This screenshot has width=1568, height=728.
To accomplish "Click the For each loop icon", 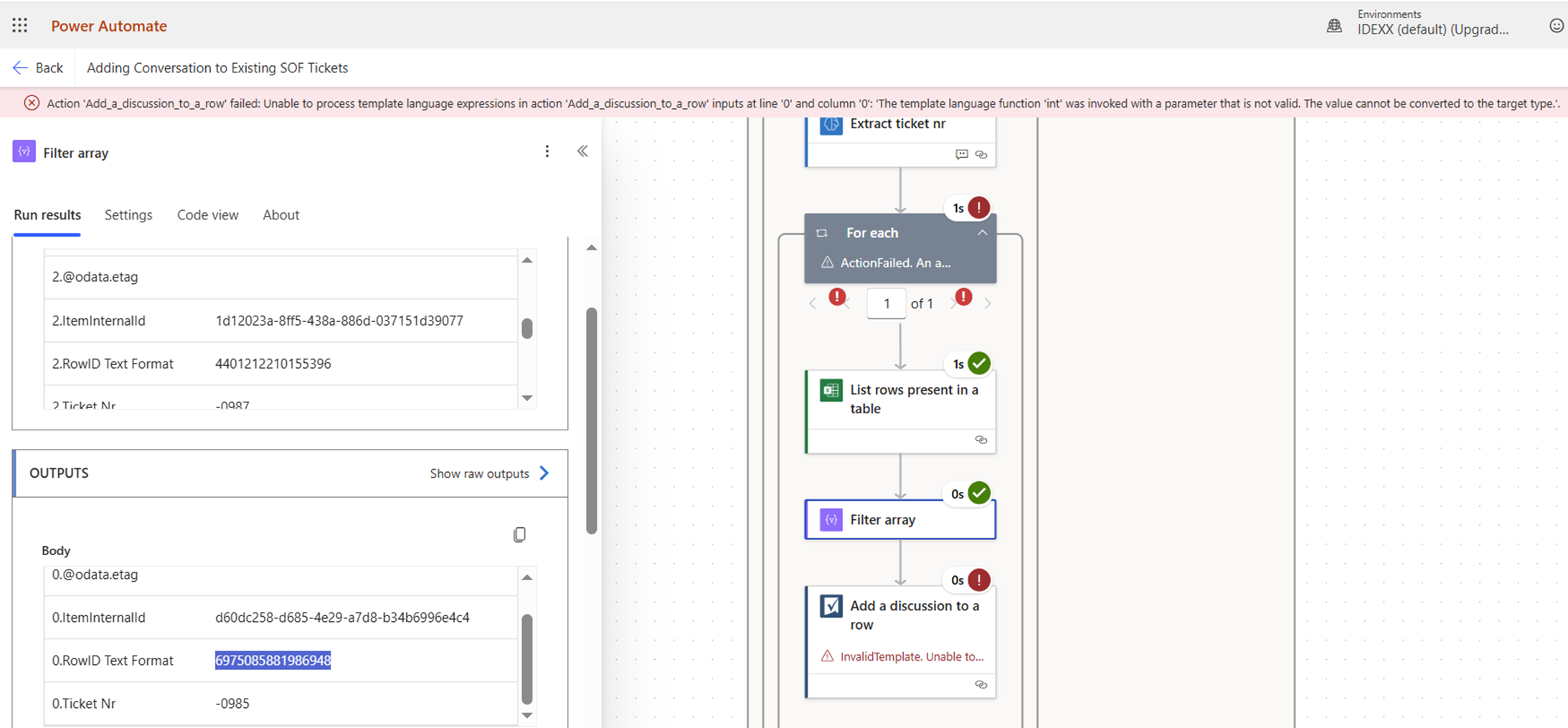I will point(822,233).
